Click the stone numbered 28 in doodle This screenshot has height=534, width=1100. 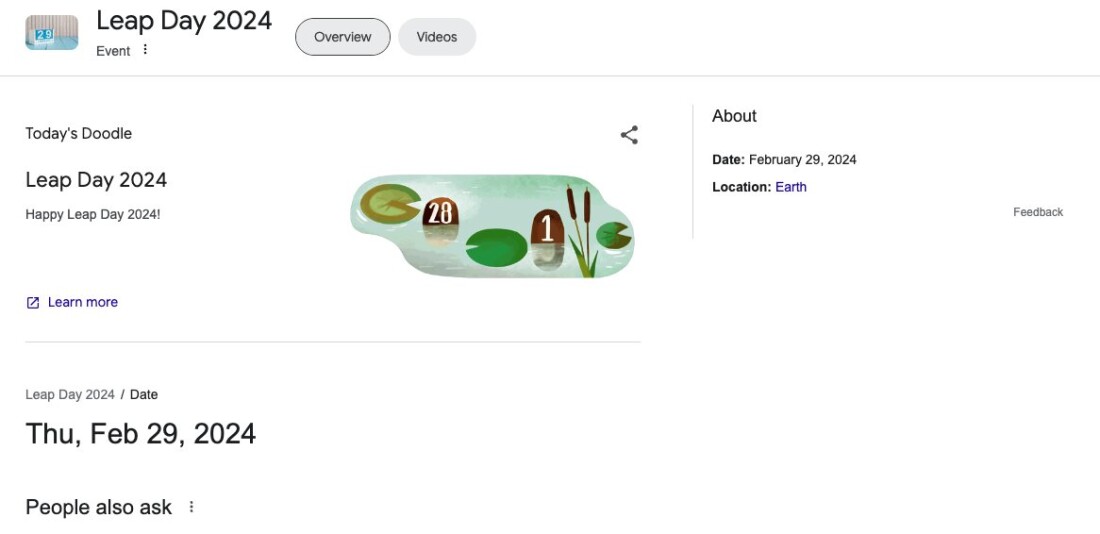pos(441,212)
